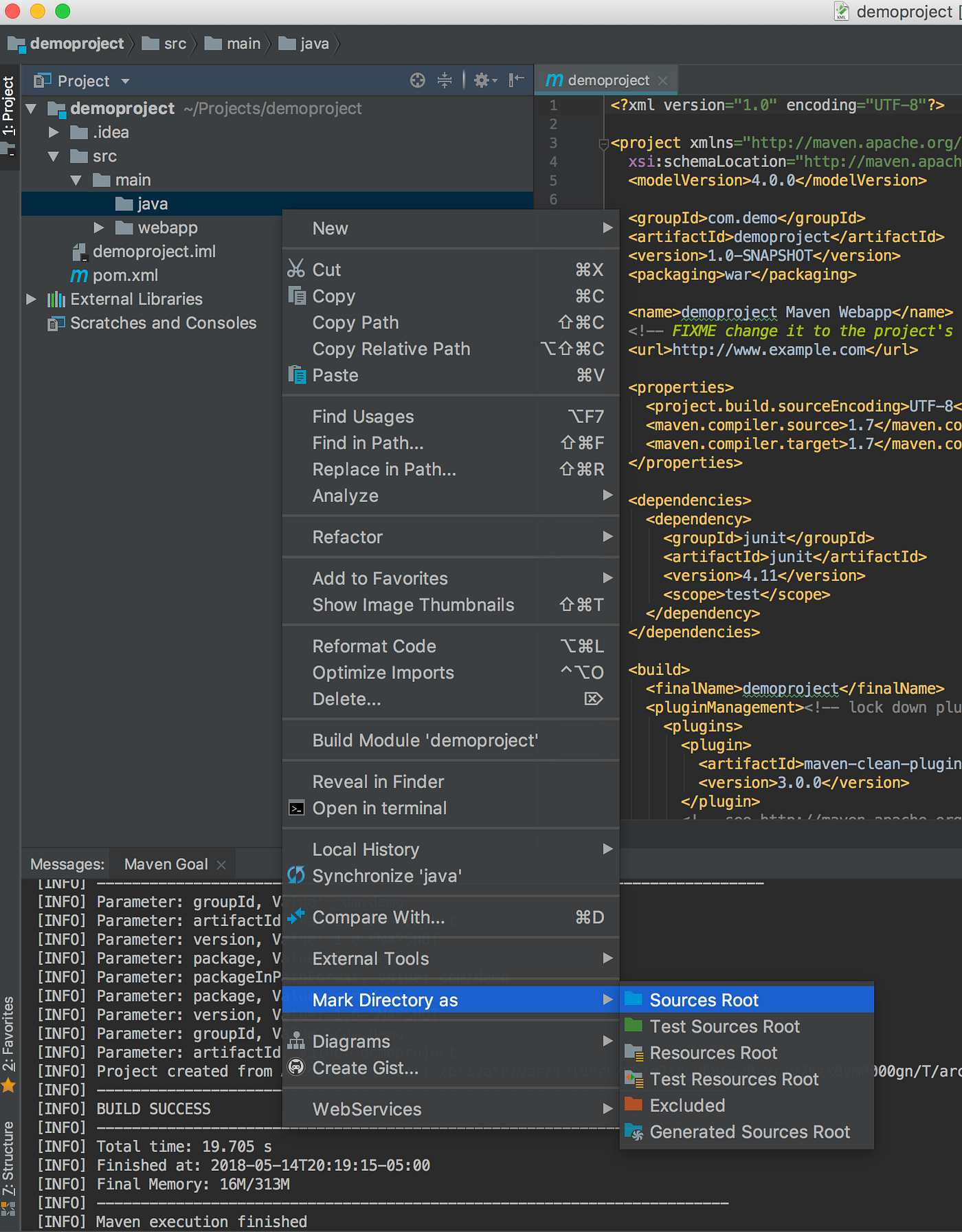Image resolution: width=962 pixels, height=1232 pixels.
Task: Click the blue Sources Root folder icon
Action: (x=634, y=999)
